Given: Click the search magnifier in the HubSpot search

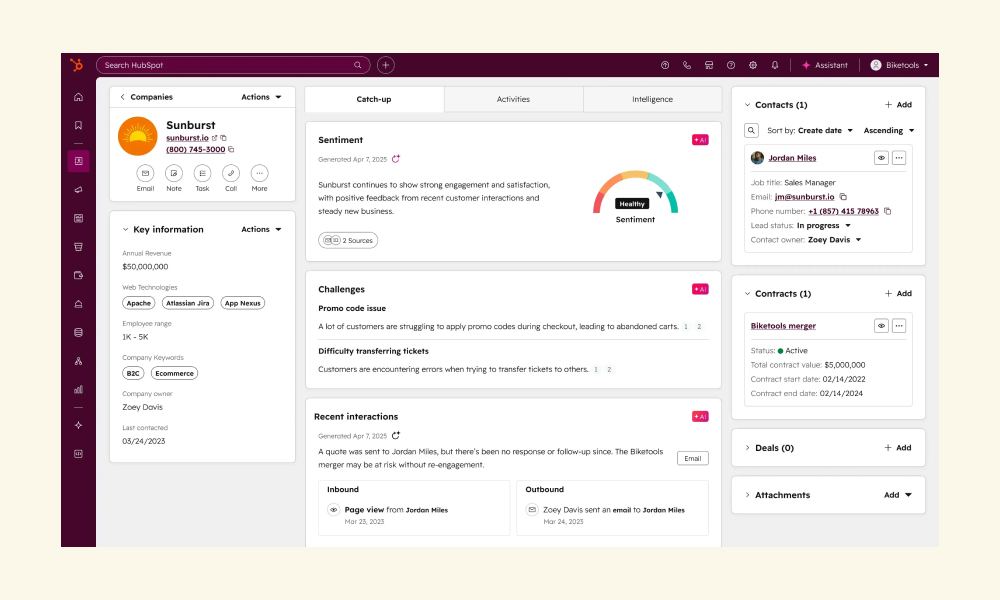Looking at the screenshot, I should click(x=358, y=65).
